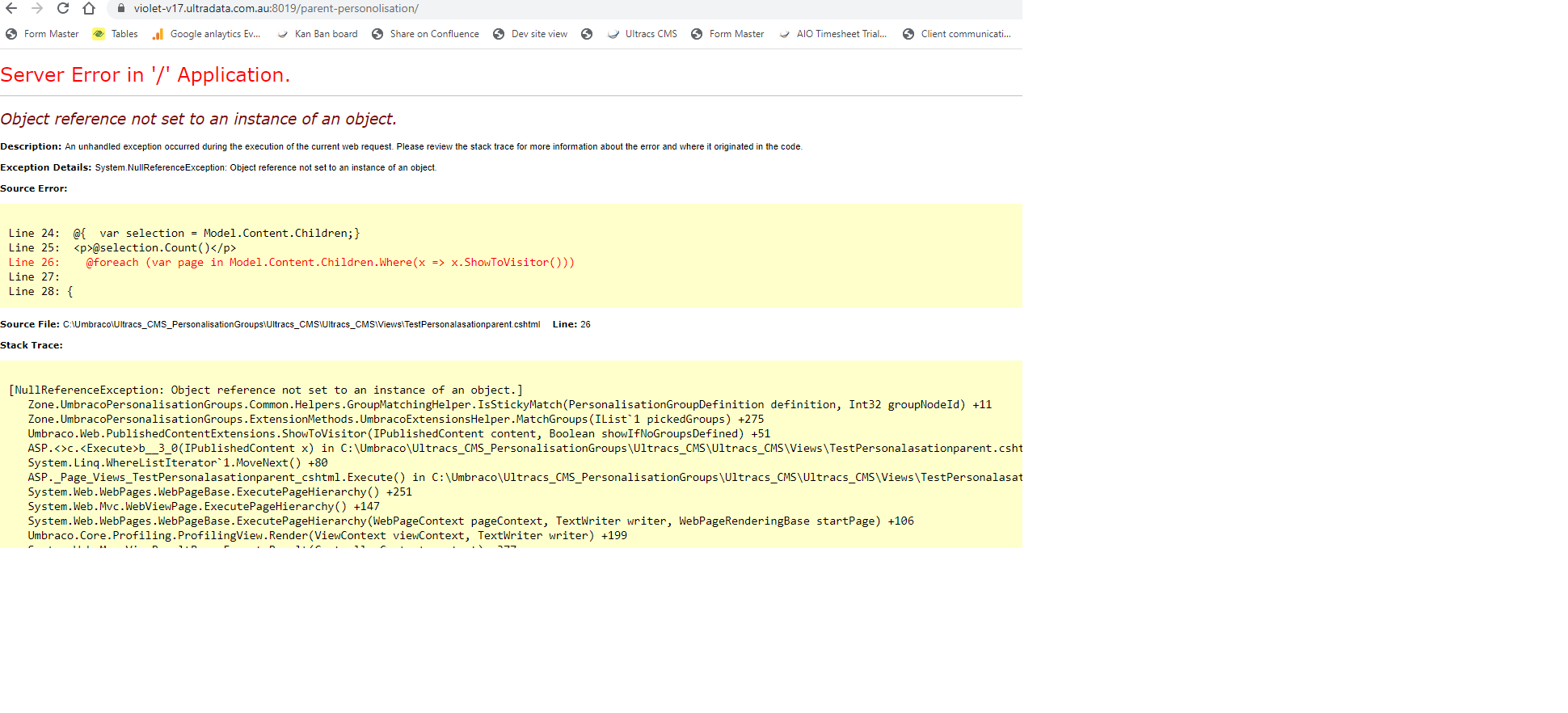
Task: Open the Google anlaytics bookmark
Action: coord(206,34)
